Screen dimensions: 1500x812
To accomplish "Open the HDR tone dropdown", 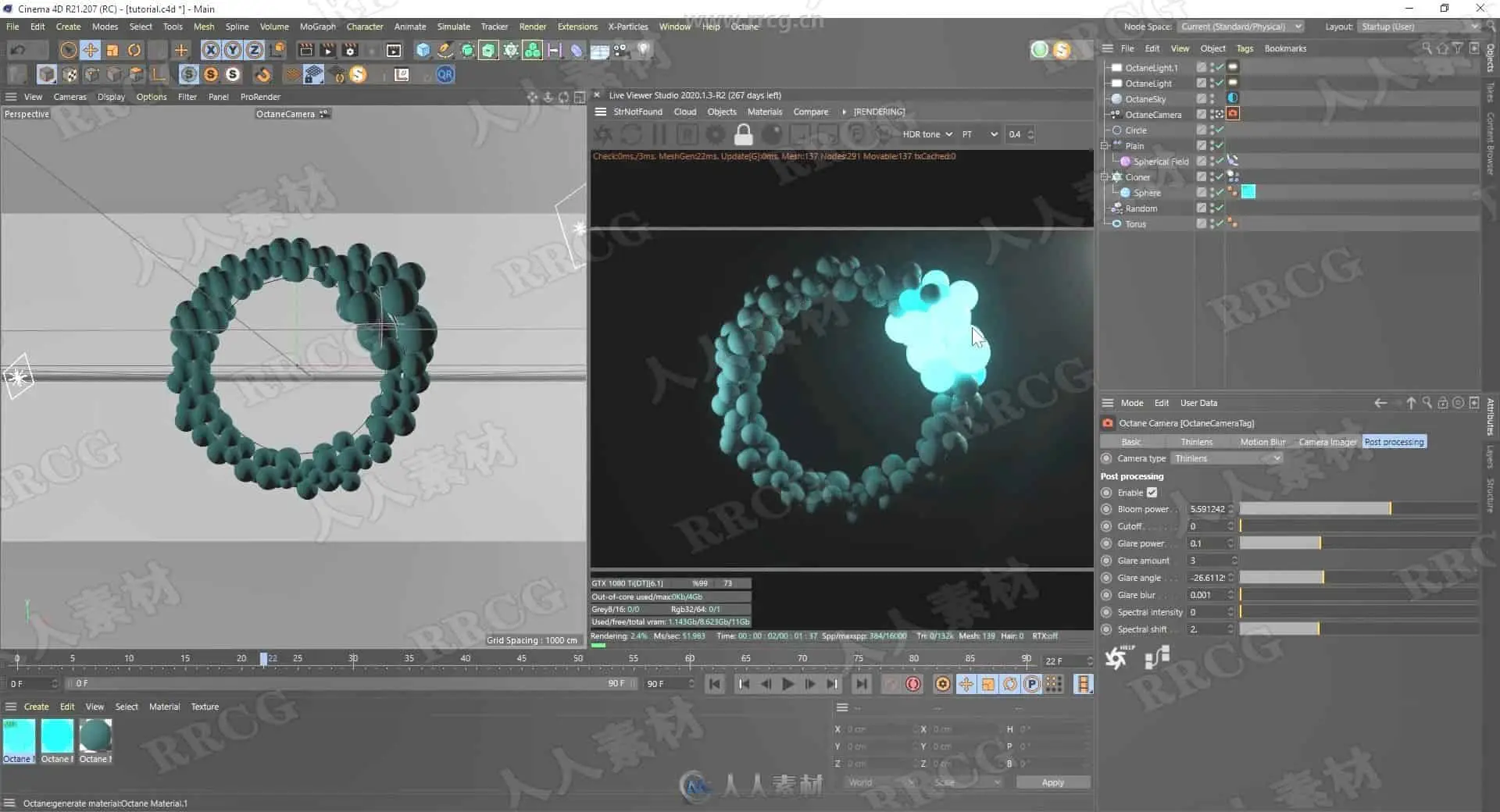I will coord(927,134).
